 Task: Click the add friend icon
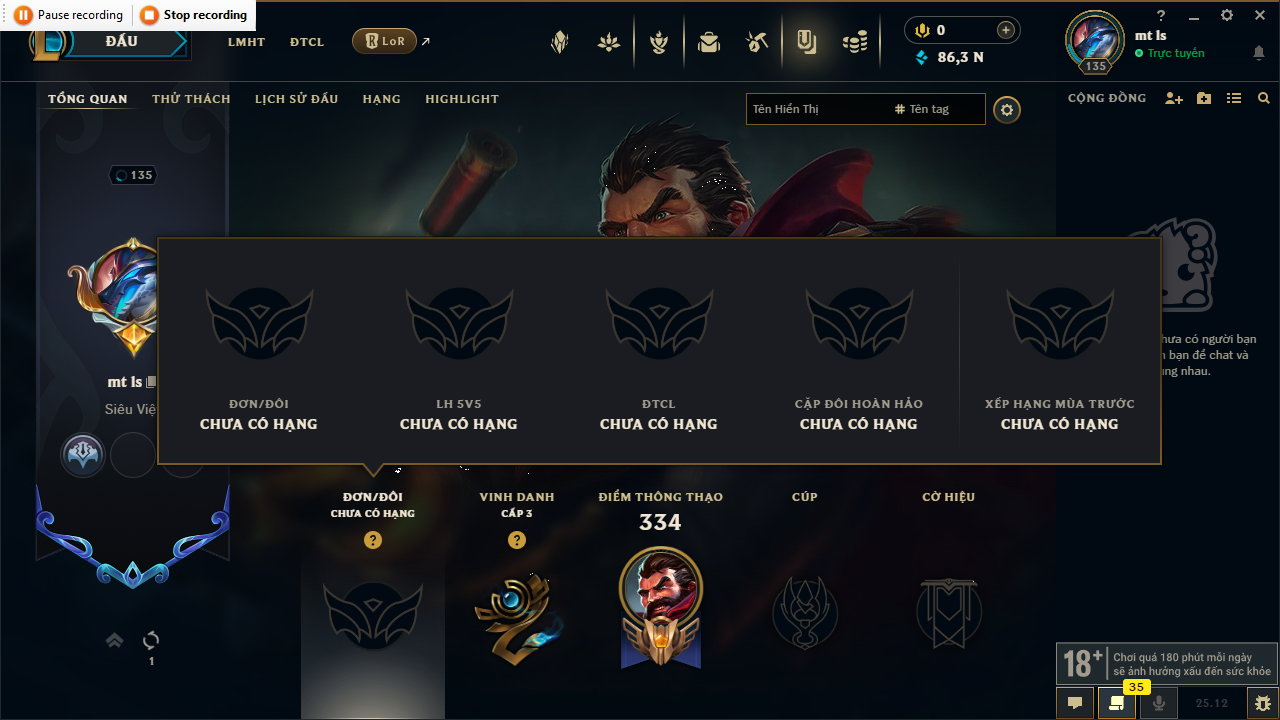1174,98
